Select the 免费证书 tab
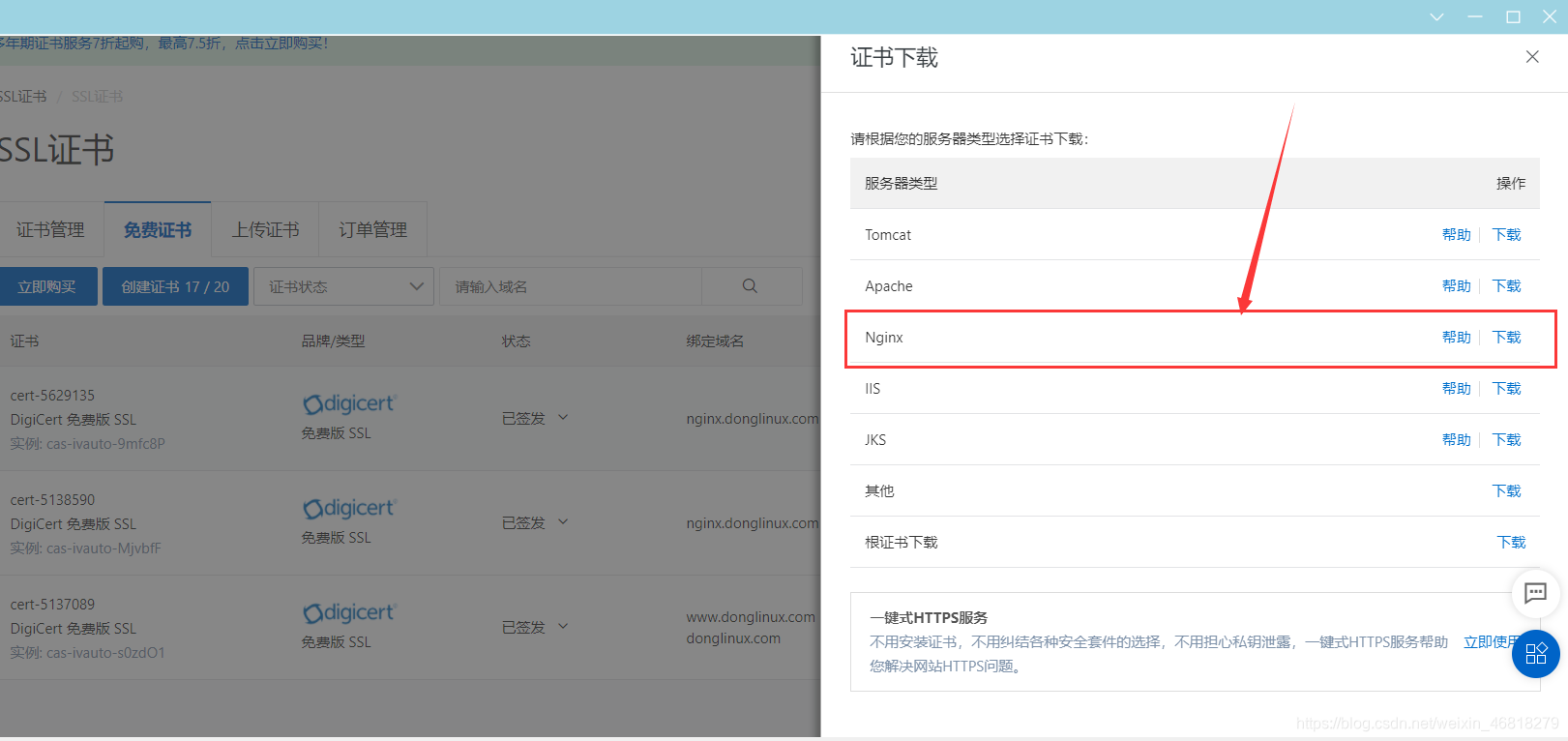Screen dimensions: 1568x741 [x=158, y=230]
